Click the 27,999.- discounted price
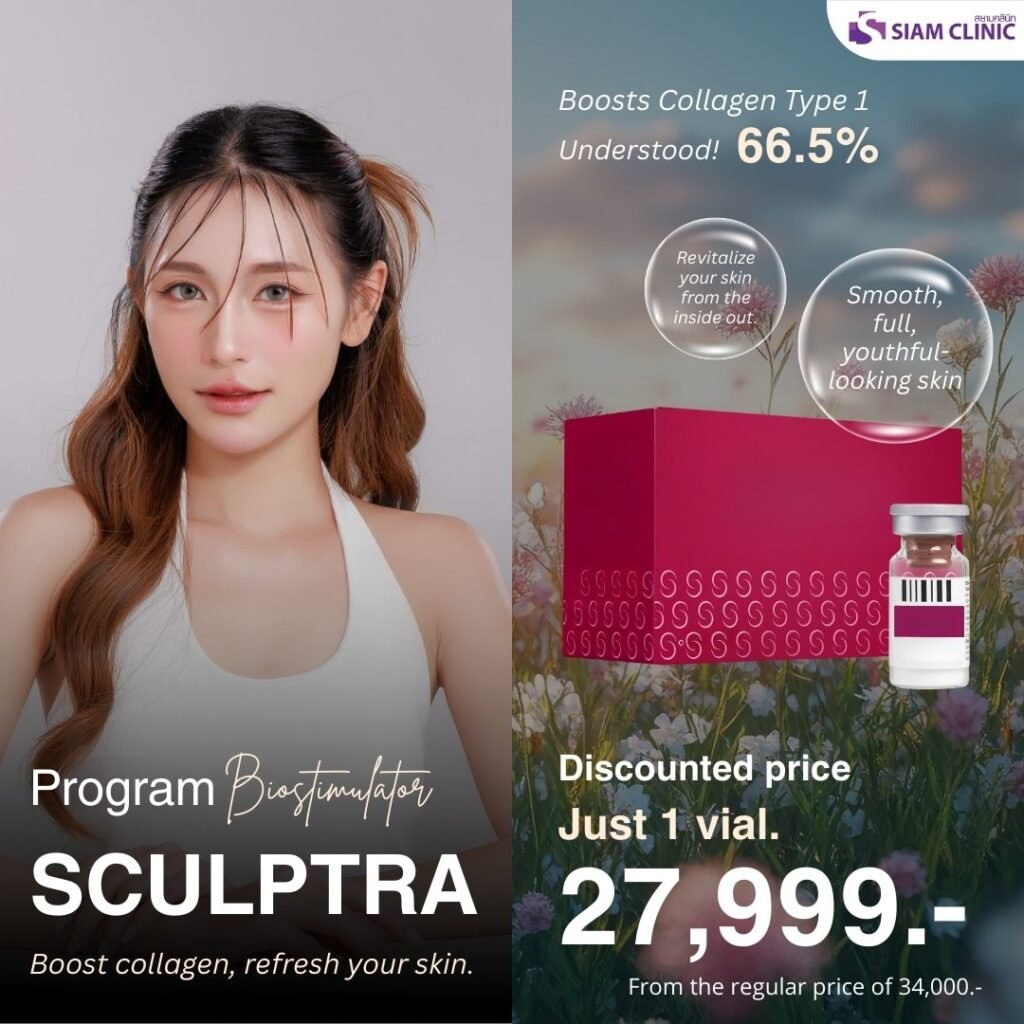 761,909
